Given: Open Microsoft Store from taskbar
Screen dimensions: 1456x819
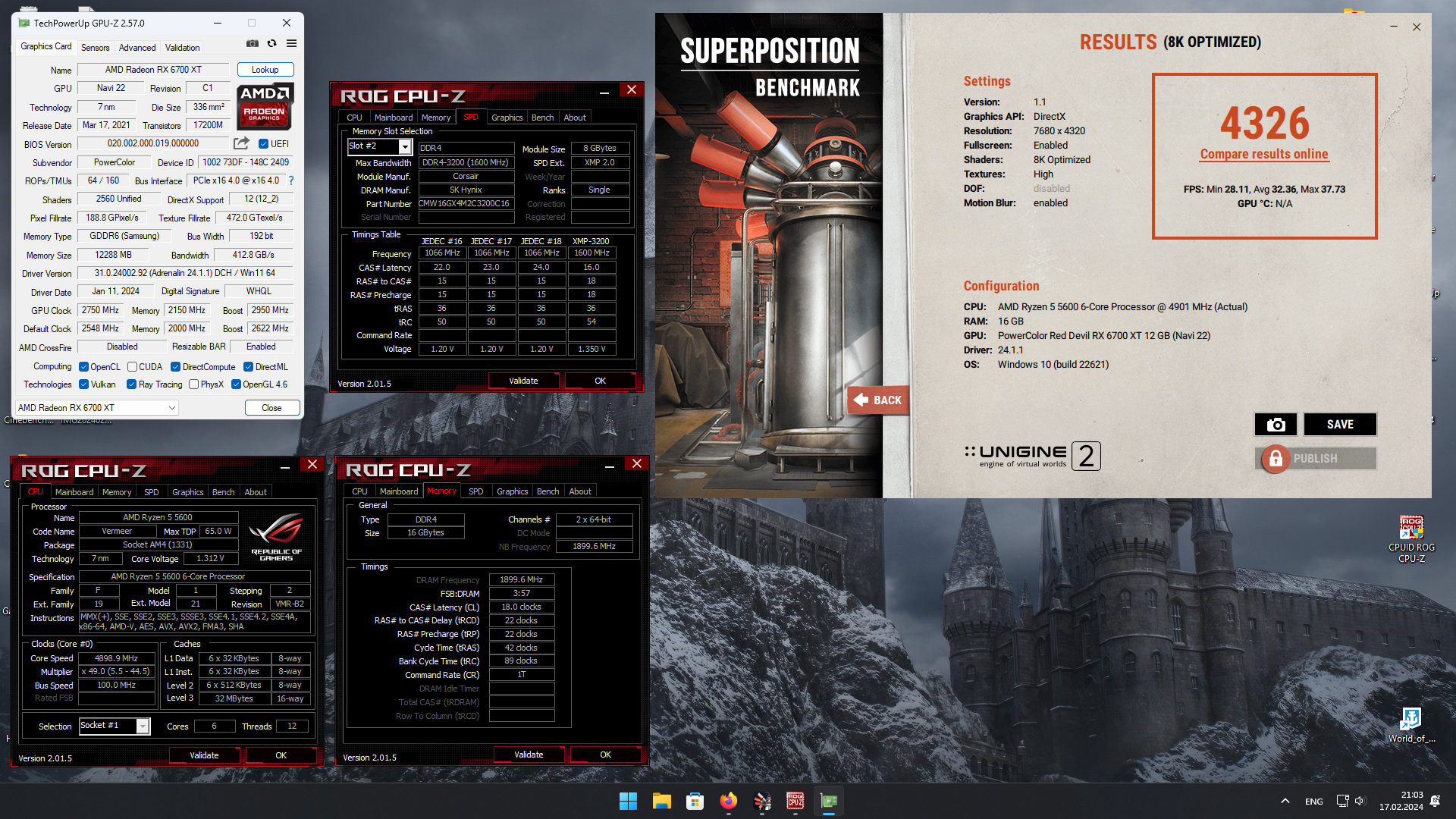Looking at the screenshot, I should point(695,801).
